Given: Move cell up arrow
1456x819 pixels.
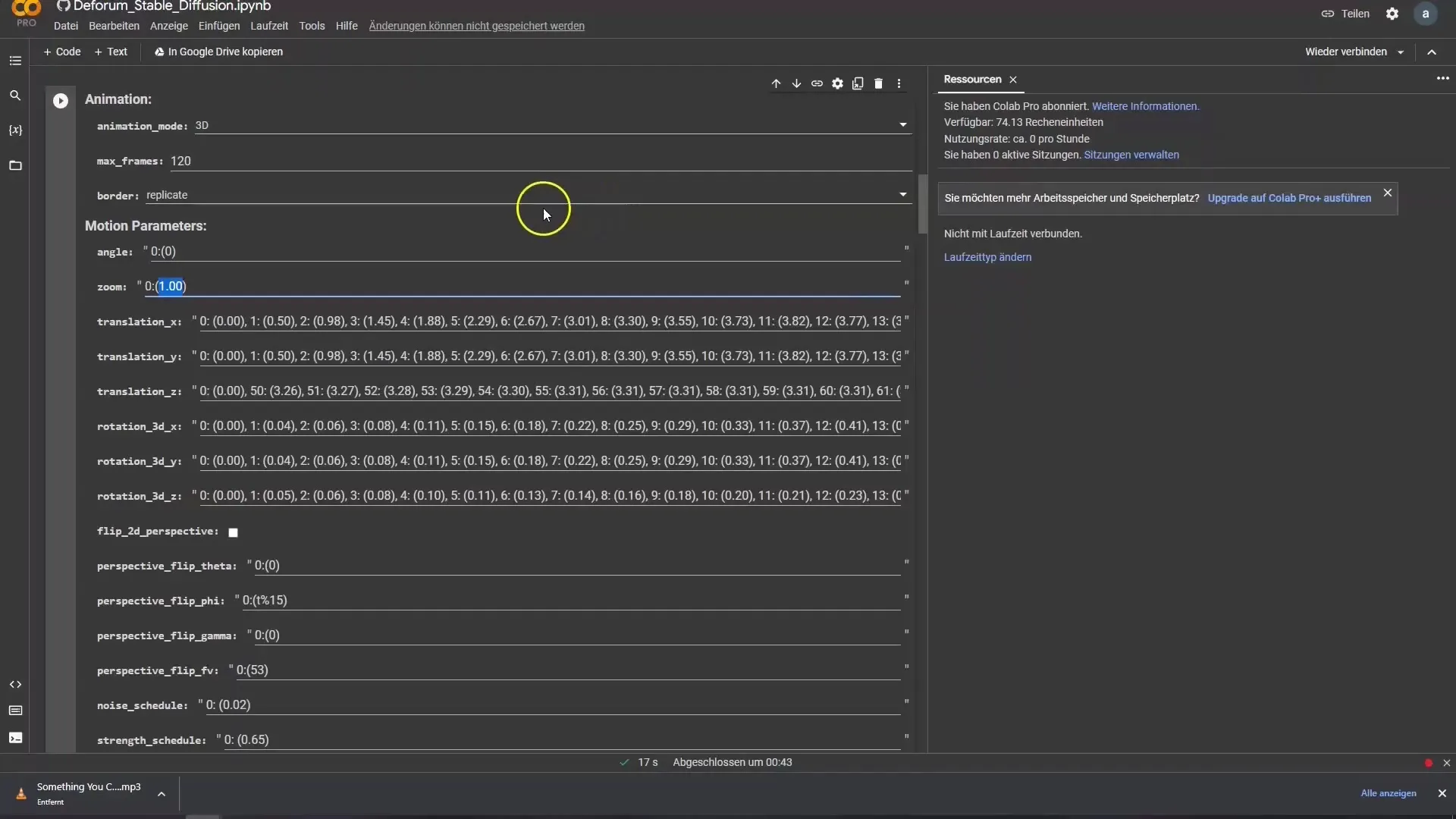Looking at the screenshot, I should click(x=776, y=83).
